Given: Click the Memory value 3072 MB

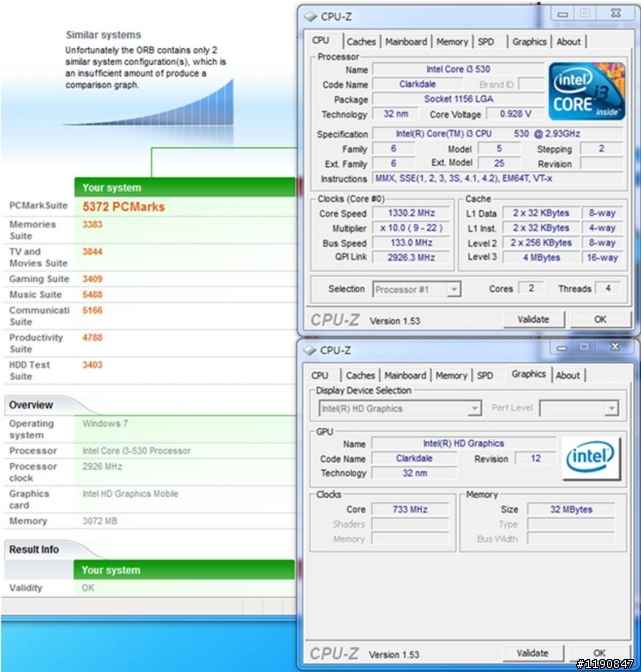Looking at the screenshot, I should [99, 521].
